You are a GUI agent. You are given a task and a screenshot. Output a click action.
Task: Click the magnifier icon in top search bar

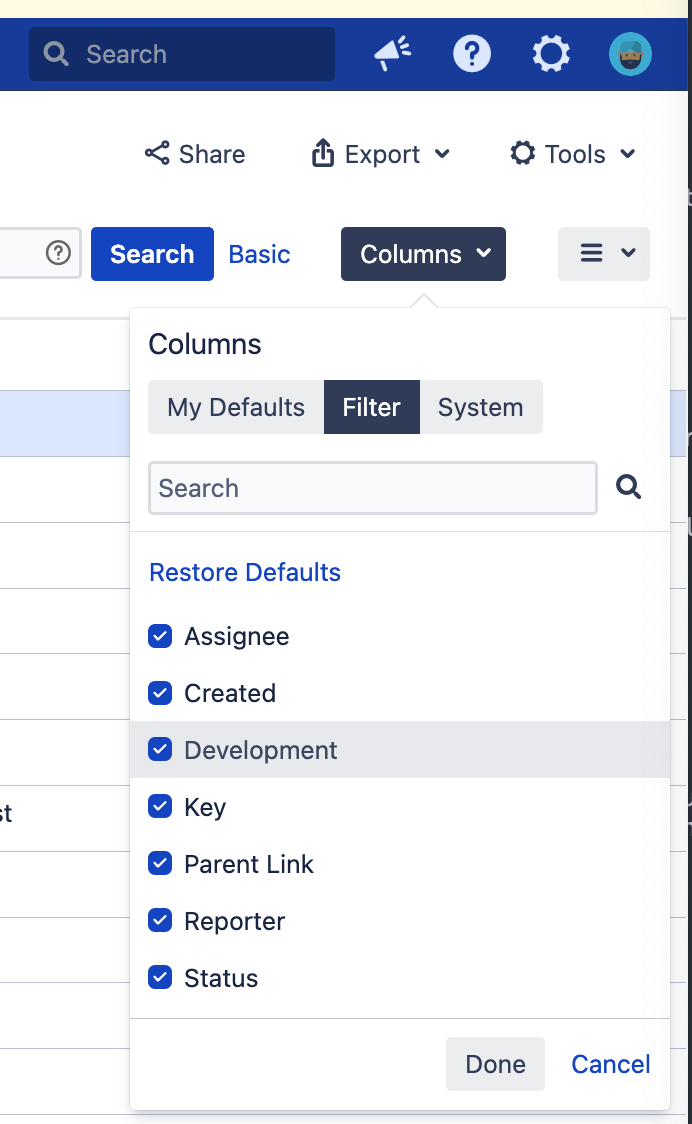(x=57, y=54)
